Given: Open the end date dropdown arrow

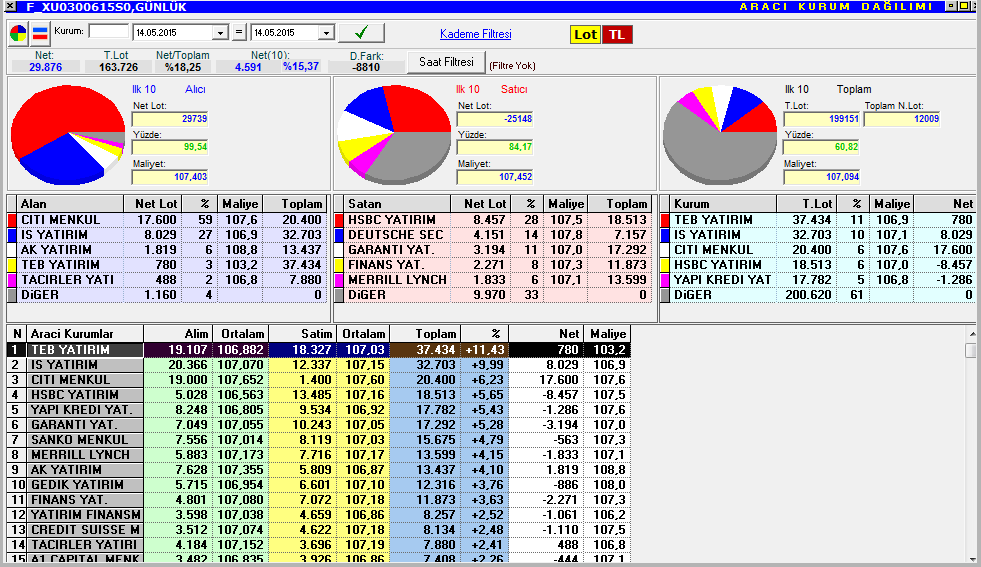Looking at the screenshot, I should click(x=327, y=33).
